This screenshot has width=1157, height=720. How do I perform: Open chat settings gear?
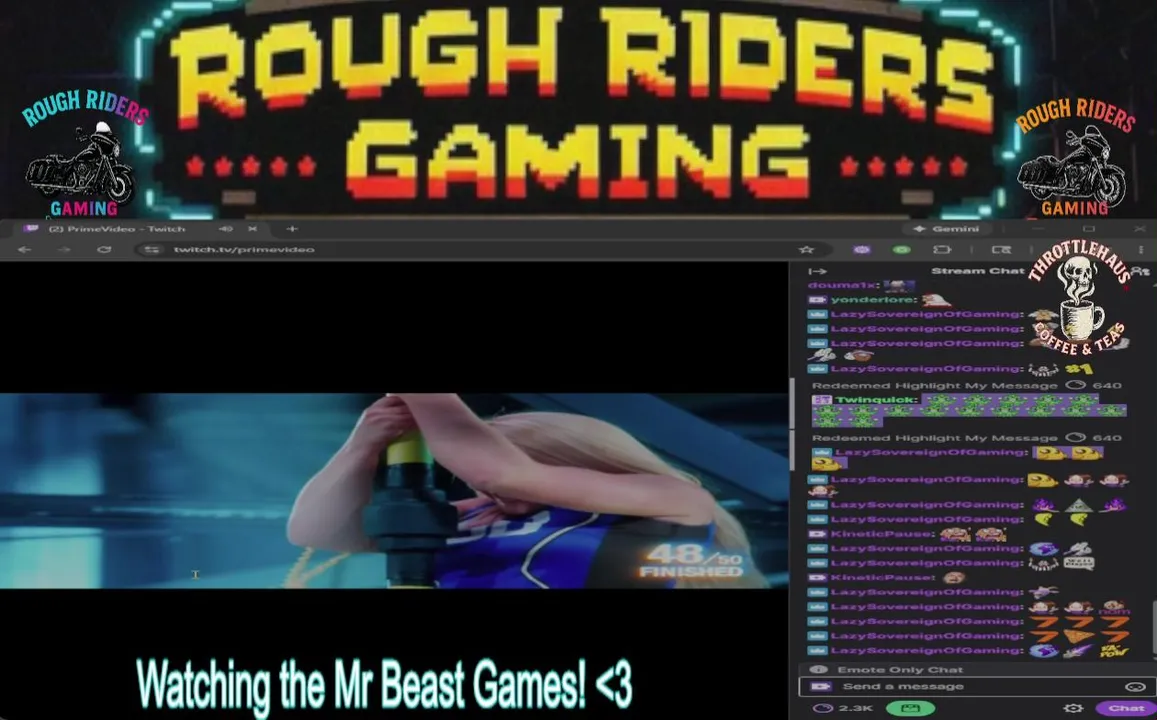1073,708
